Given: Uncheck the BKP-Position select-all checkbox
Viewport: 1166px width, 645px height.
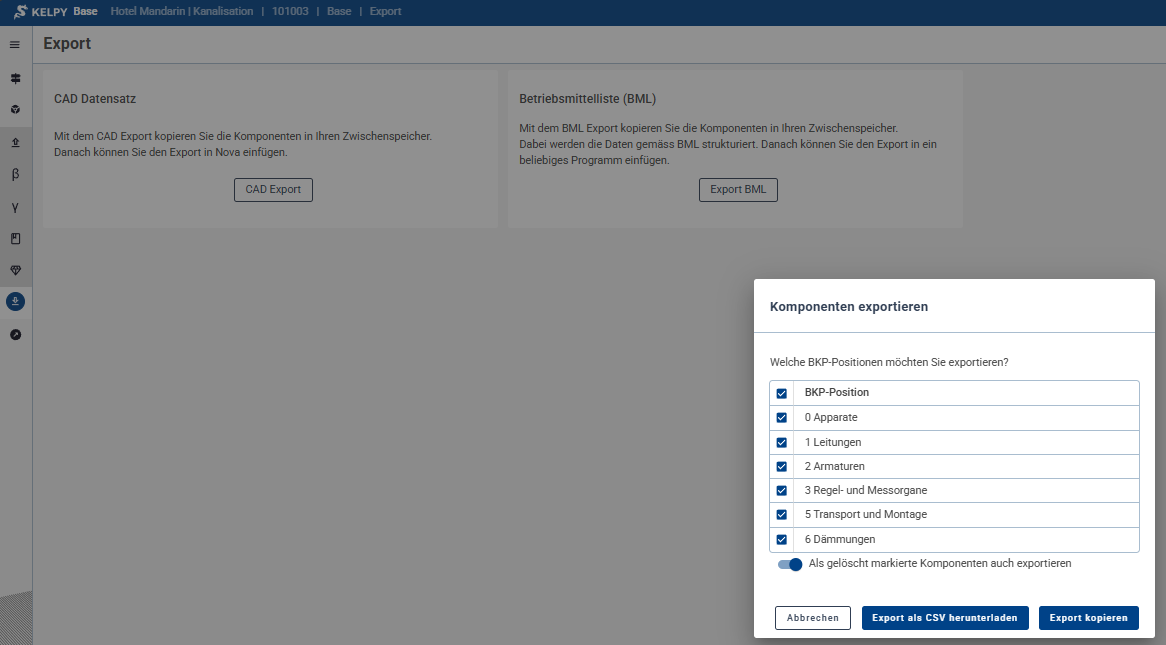Looking at the screenshot, I should click(x=782, y=393).
